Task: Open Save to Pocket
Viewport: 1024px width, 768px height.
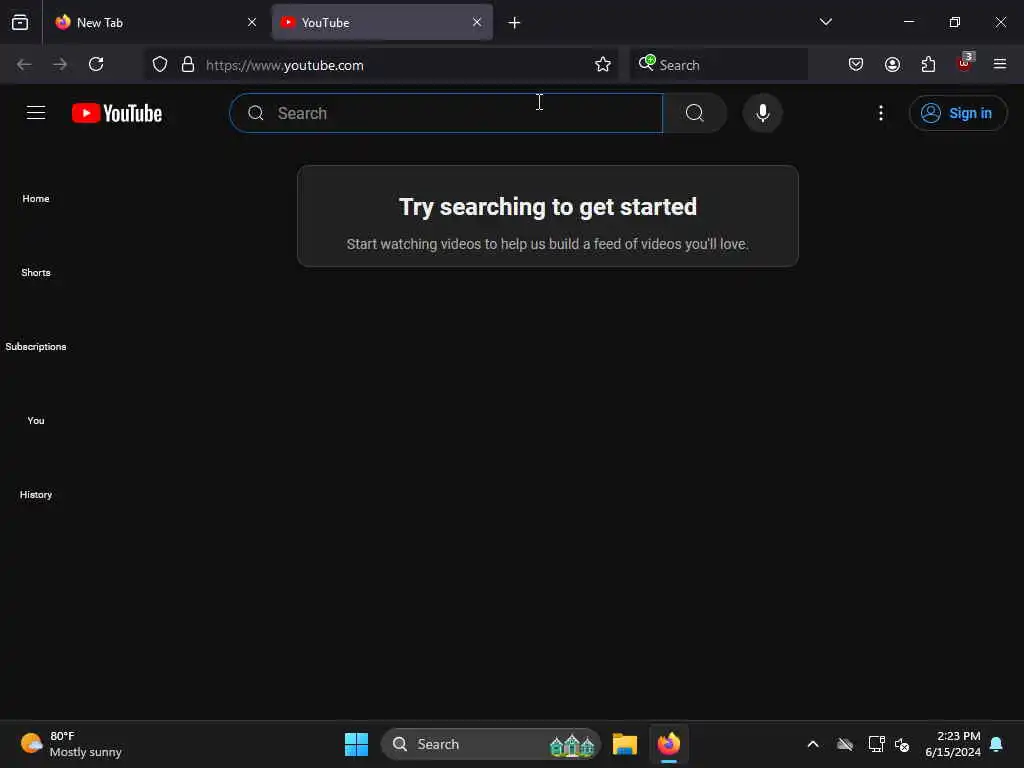Action: point(856,64)
